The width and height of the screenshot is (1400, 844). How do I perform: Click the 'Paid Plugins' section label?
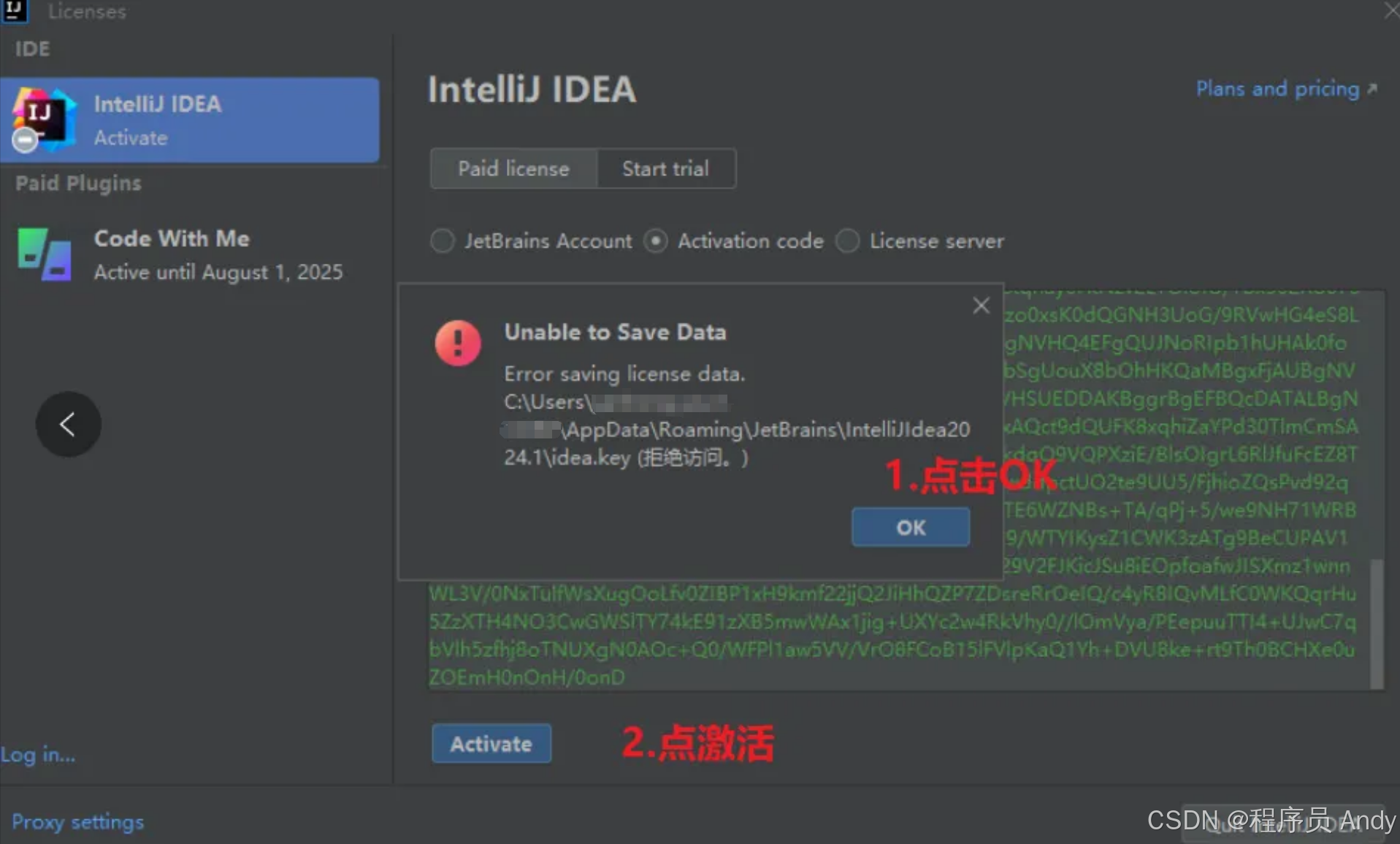point(78,183)
